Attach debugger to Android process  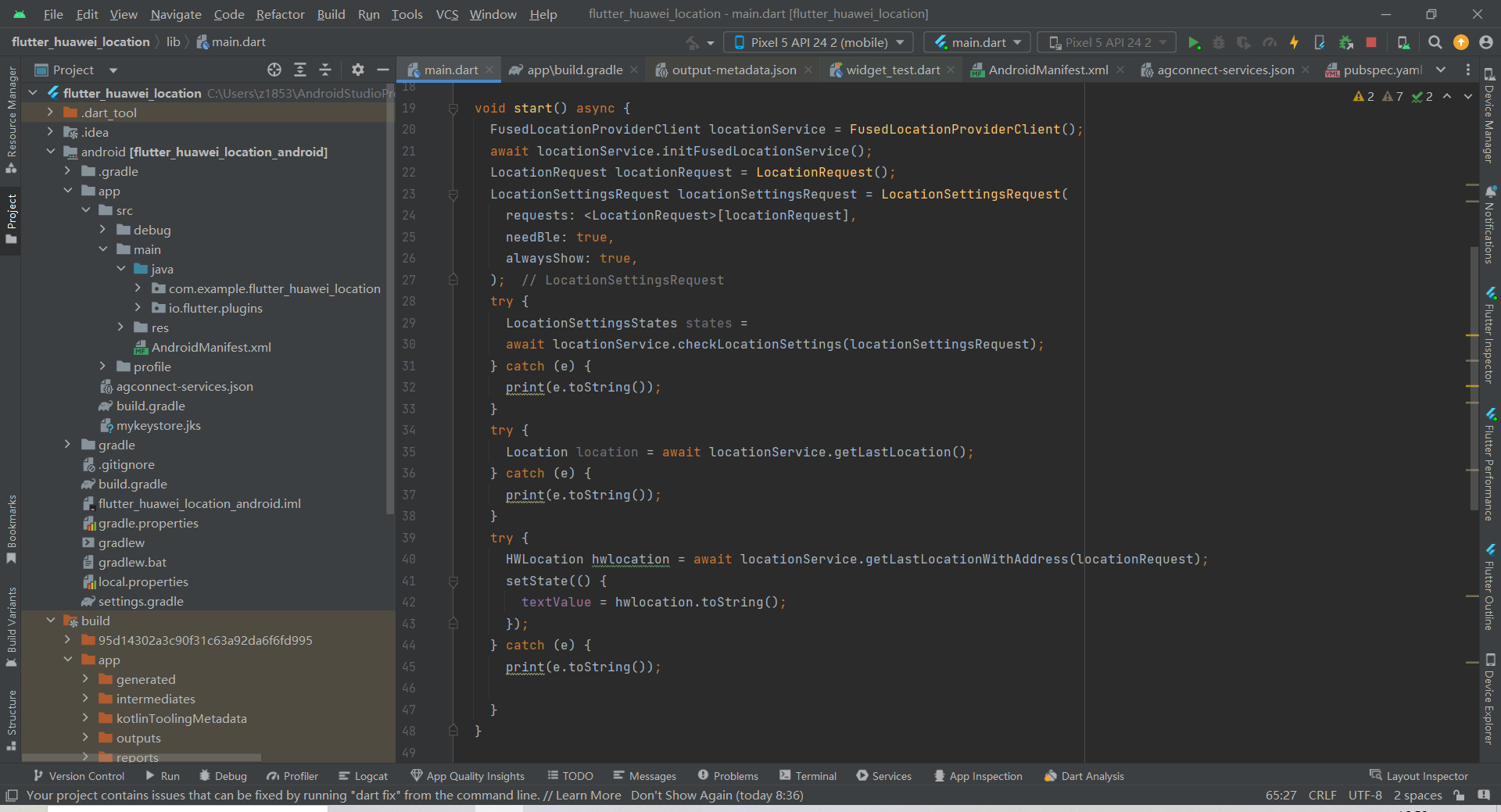[1345, 42]
